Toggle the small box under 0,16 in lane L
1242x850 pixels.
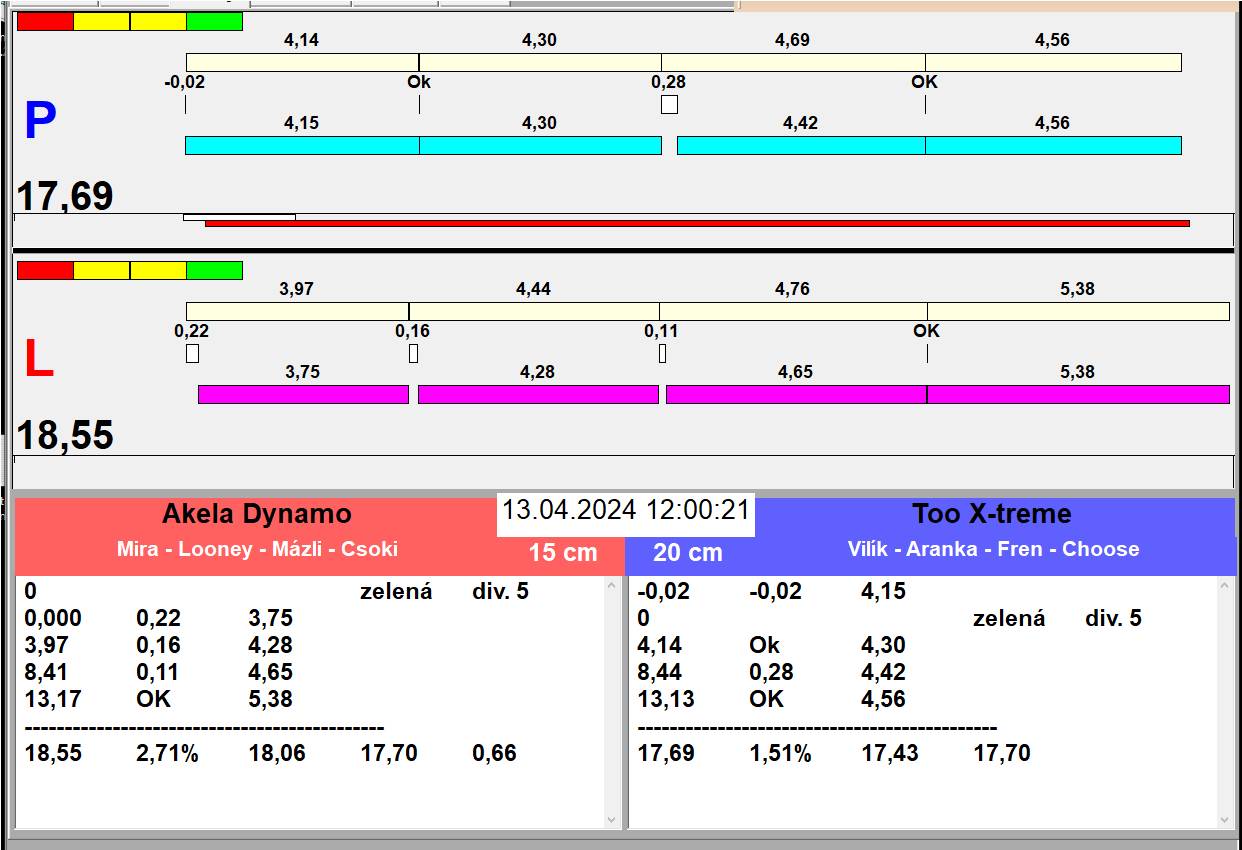click(x=413, y=353)
